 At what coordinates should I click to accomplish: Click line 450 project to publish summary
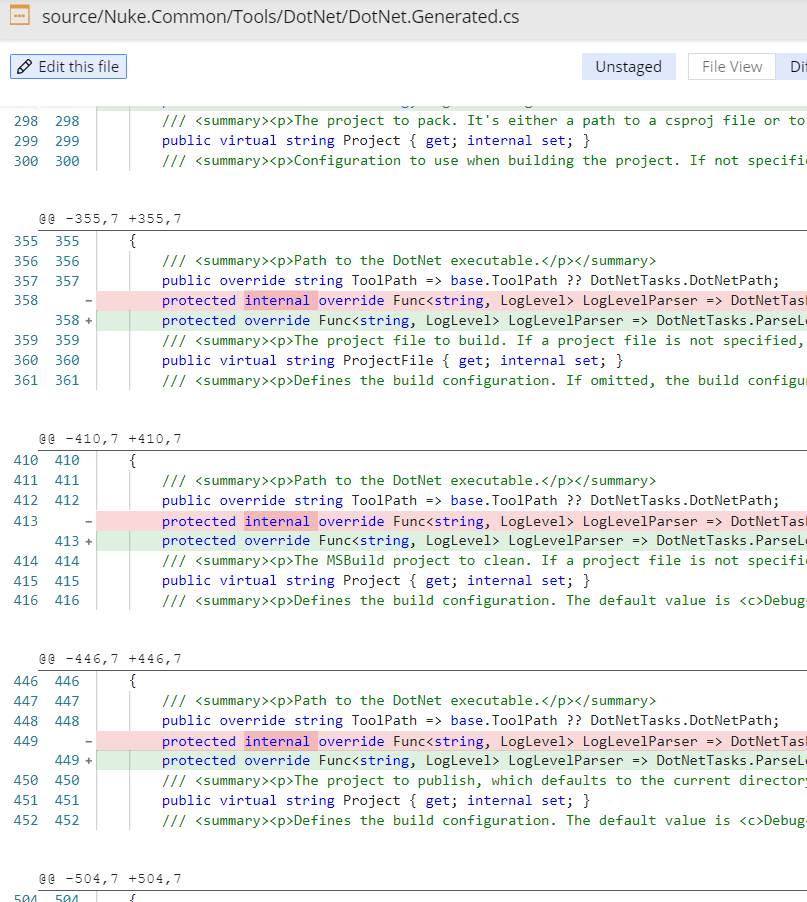pyautogui.click(x=484, y=781)
